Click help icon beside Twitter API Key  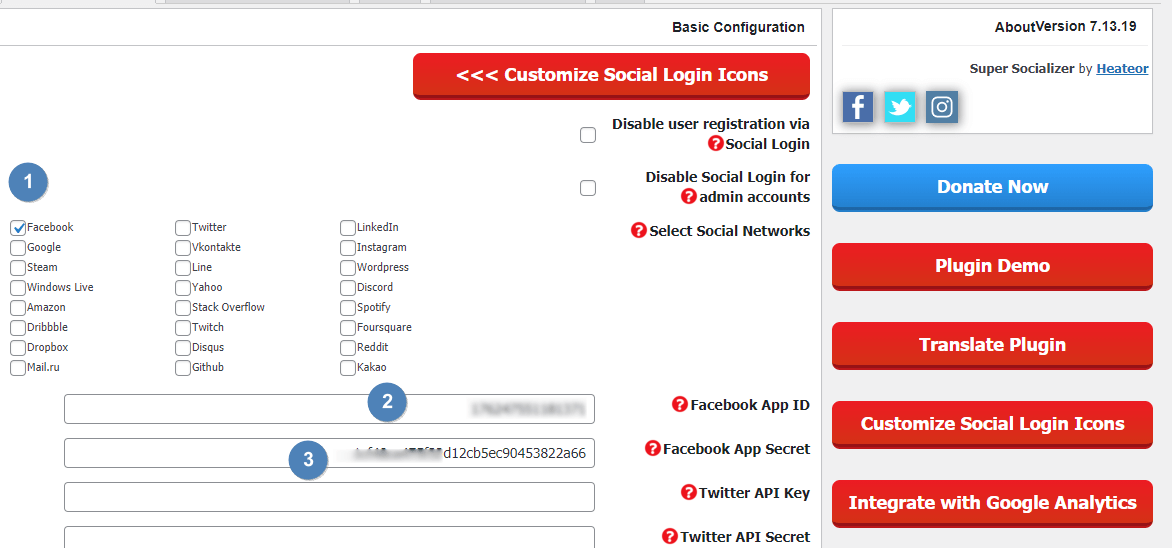tap(688, 492)
